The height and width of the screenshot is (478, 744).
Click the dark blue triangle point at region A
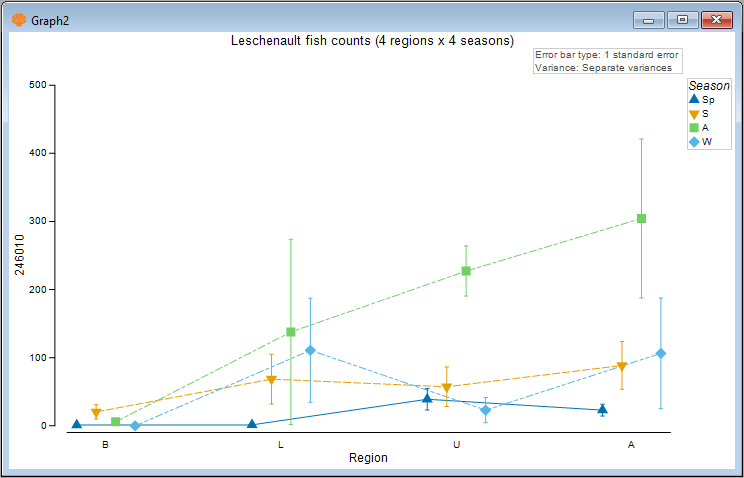coord(602,409)
